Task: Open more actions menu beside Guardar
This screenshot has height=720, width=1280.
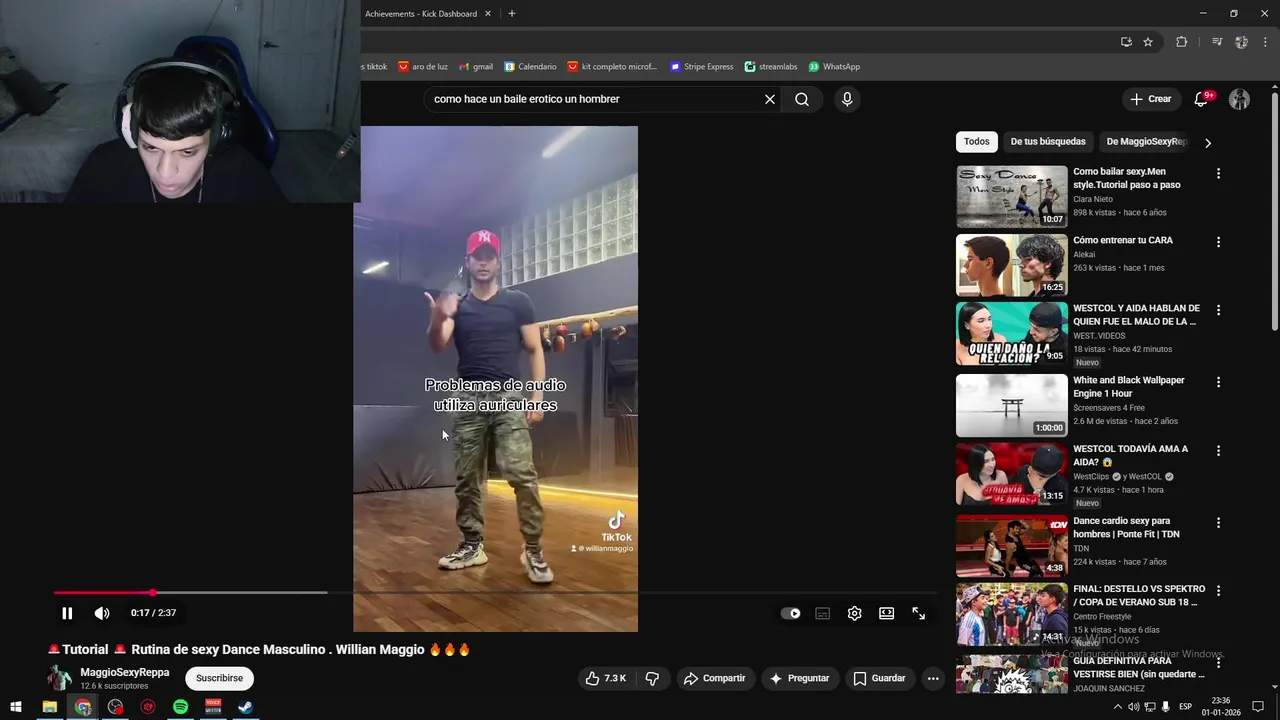Action: pyautogui.click(x=933, y=678)
